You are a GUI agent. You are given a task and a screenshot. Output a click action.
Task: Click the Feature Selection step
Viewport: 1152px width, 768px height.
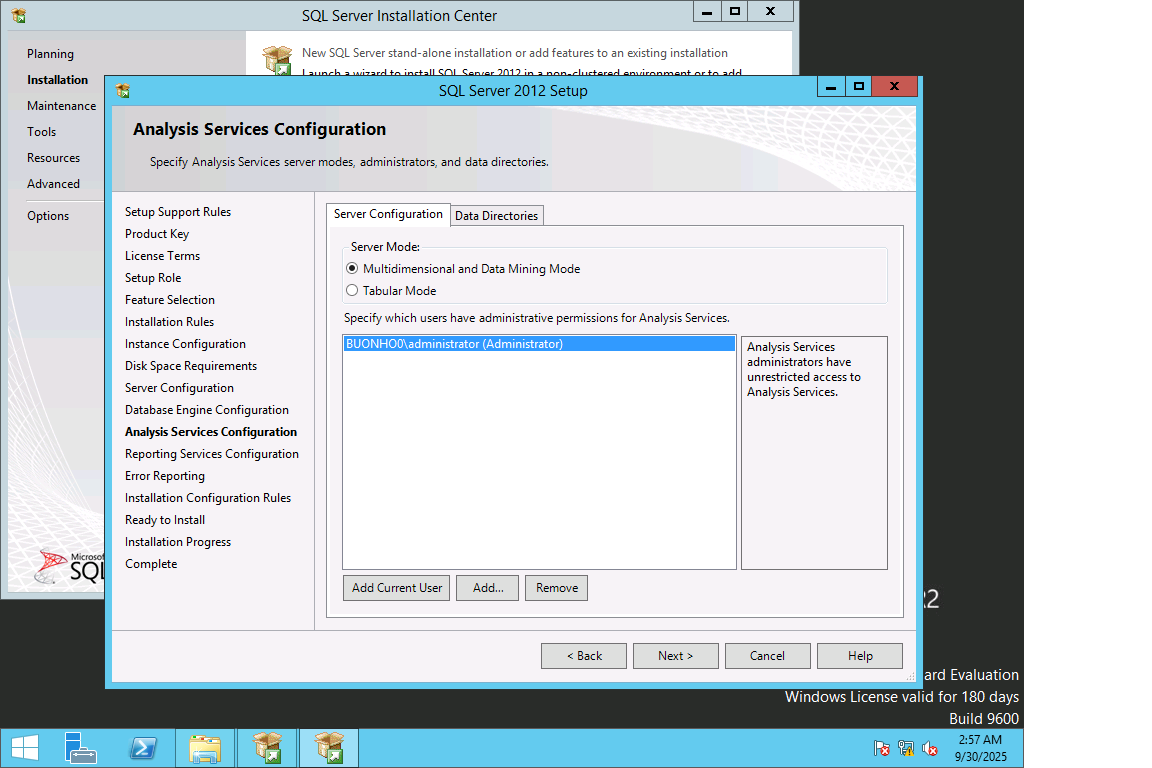click(170, 300)
